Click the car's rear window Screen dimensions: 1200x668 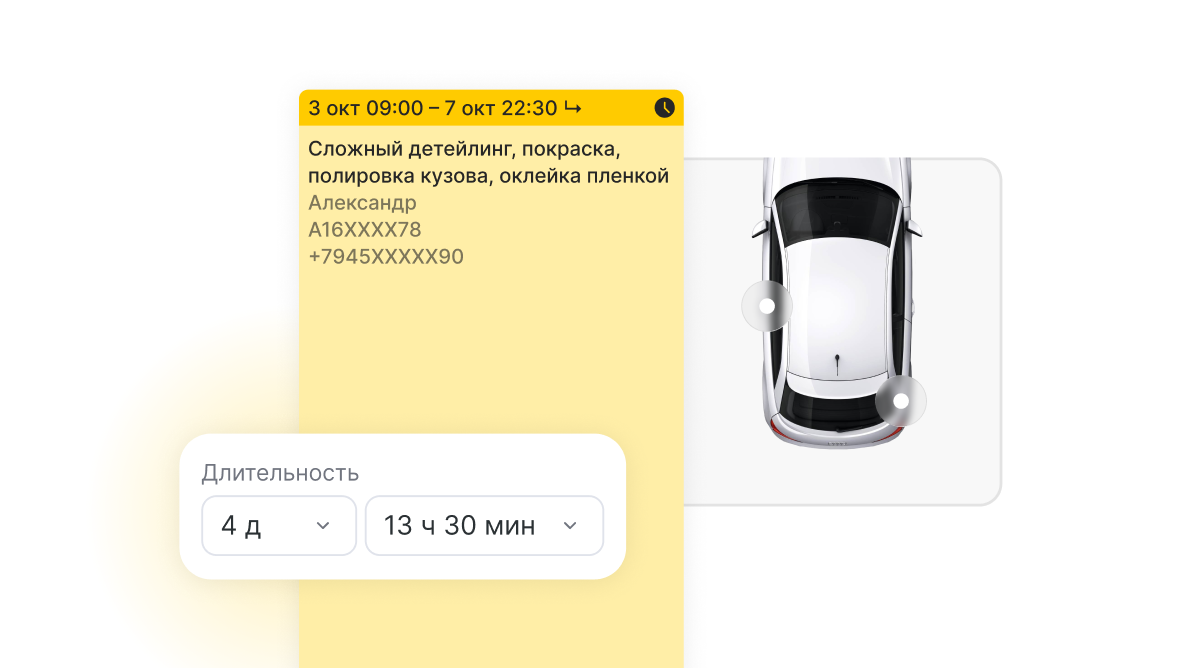tap(836, 403)
